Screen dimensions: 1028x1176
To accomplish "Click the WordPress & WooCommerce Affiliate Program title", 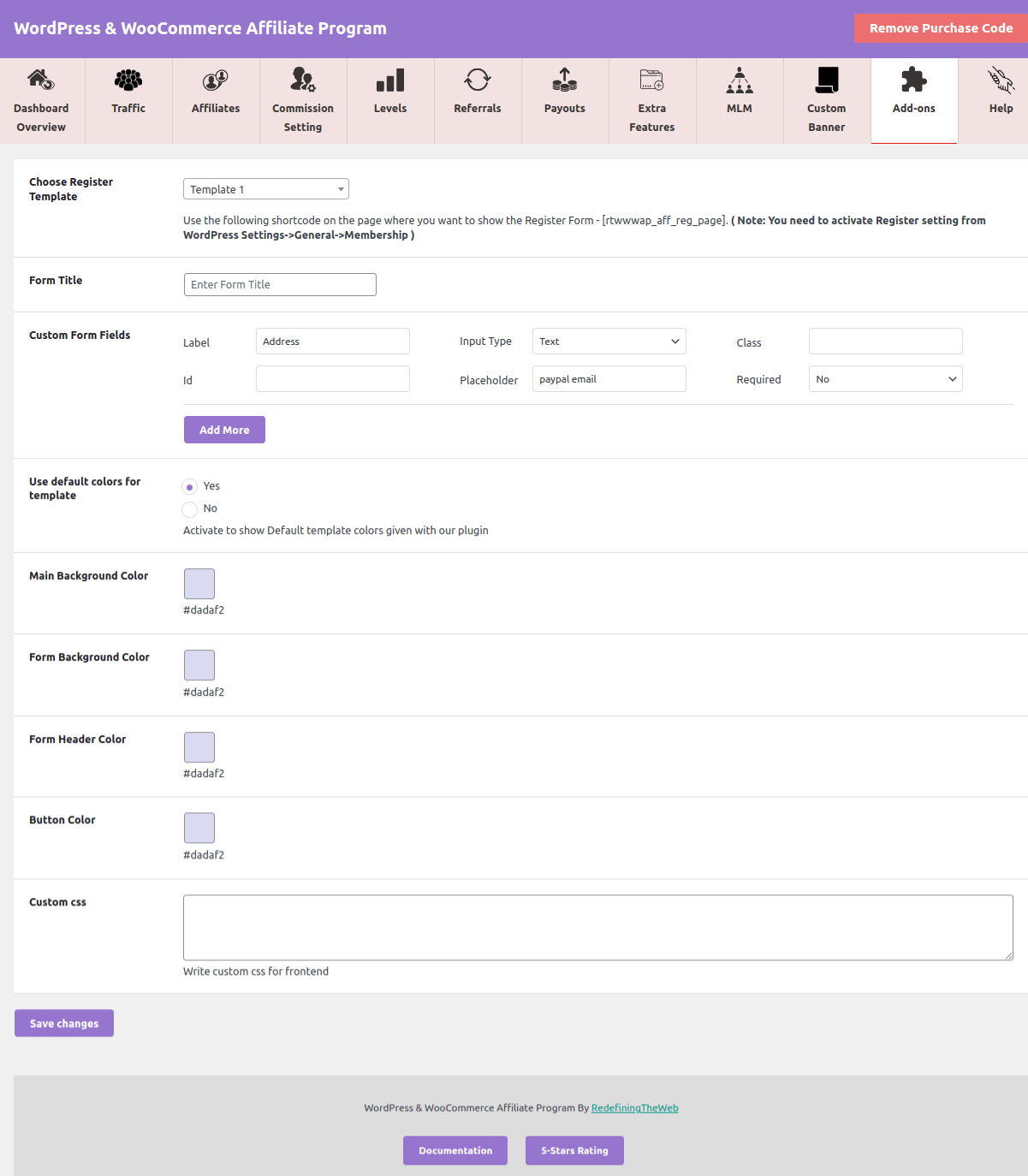I will (x=200, y=28).
